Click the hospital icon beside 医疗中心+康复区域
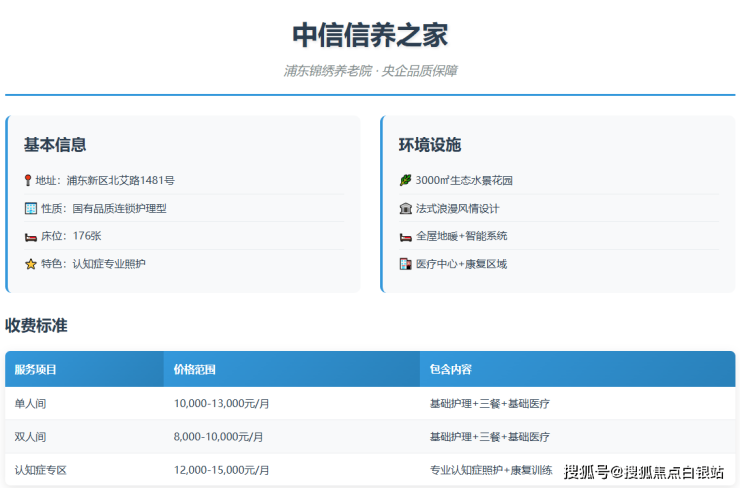The width and height of the screenshot is (740, 488). pyautogui.click(x=405, y=264)
